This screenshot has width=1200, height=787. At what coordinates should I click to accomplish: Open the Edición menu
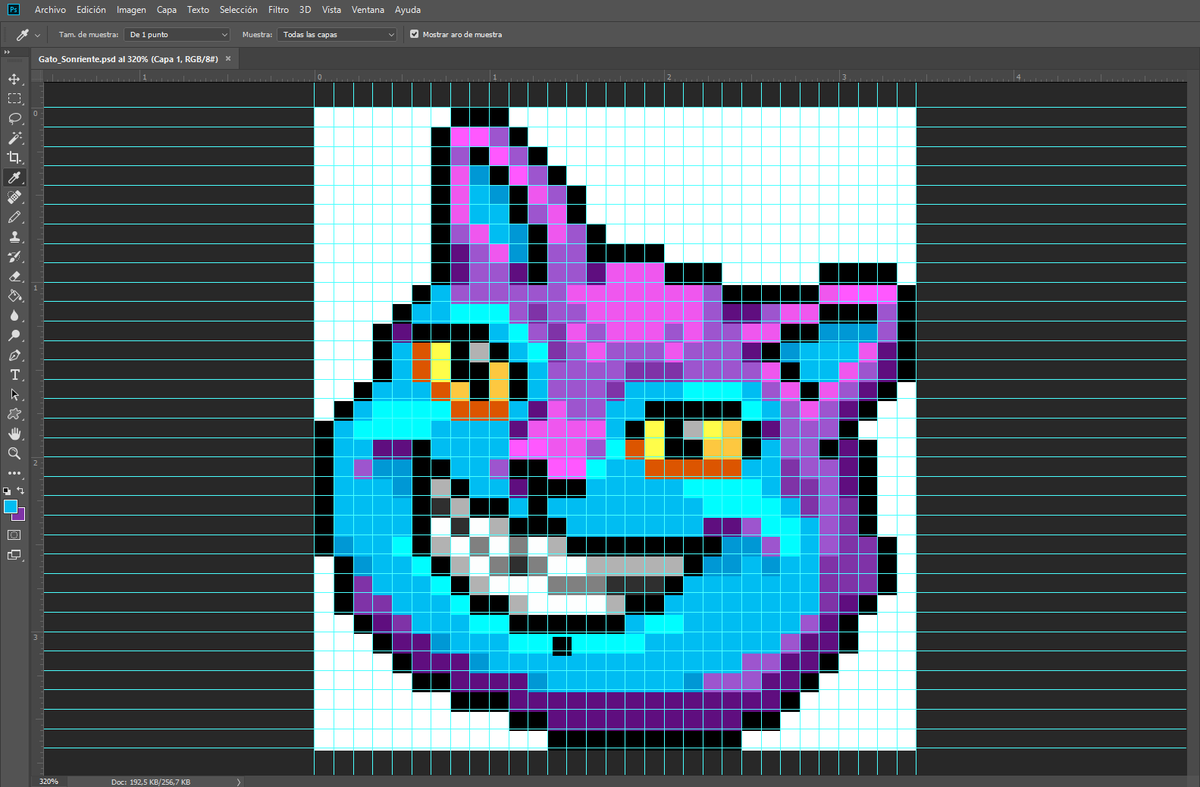click(91, 9)
